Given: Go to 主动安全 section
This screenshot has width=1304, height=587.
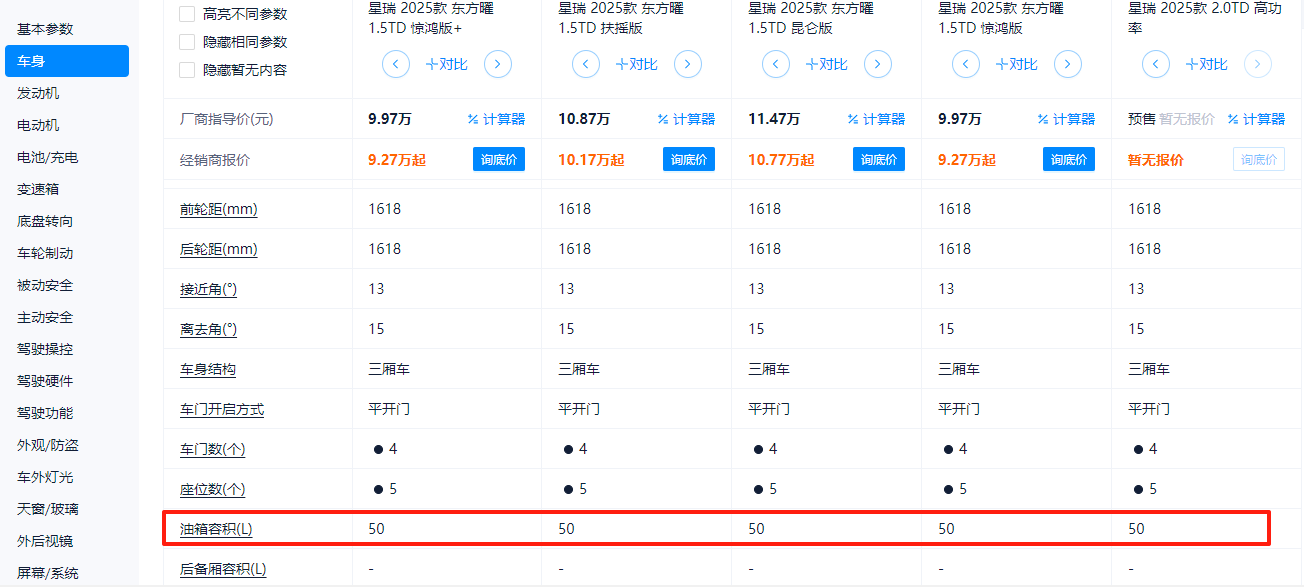Looking at the screenshot, I should [x=45, y=317].
